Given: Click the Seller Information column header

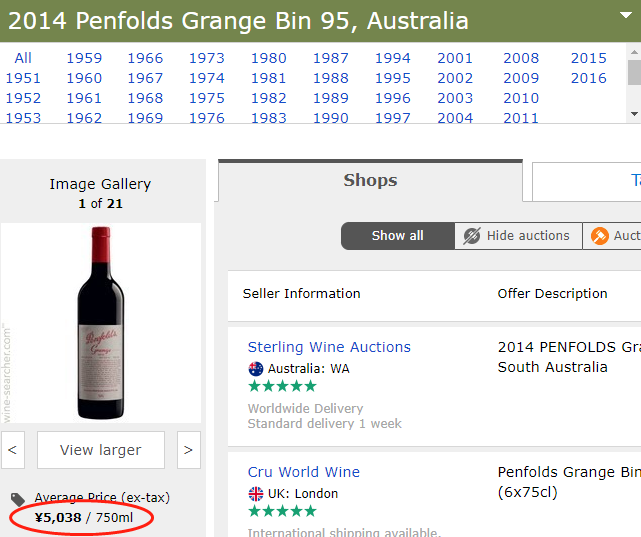Looking at the screenshot, I should (302, 293).
